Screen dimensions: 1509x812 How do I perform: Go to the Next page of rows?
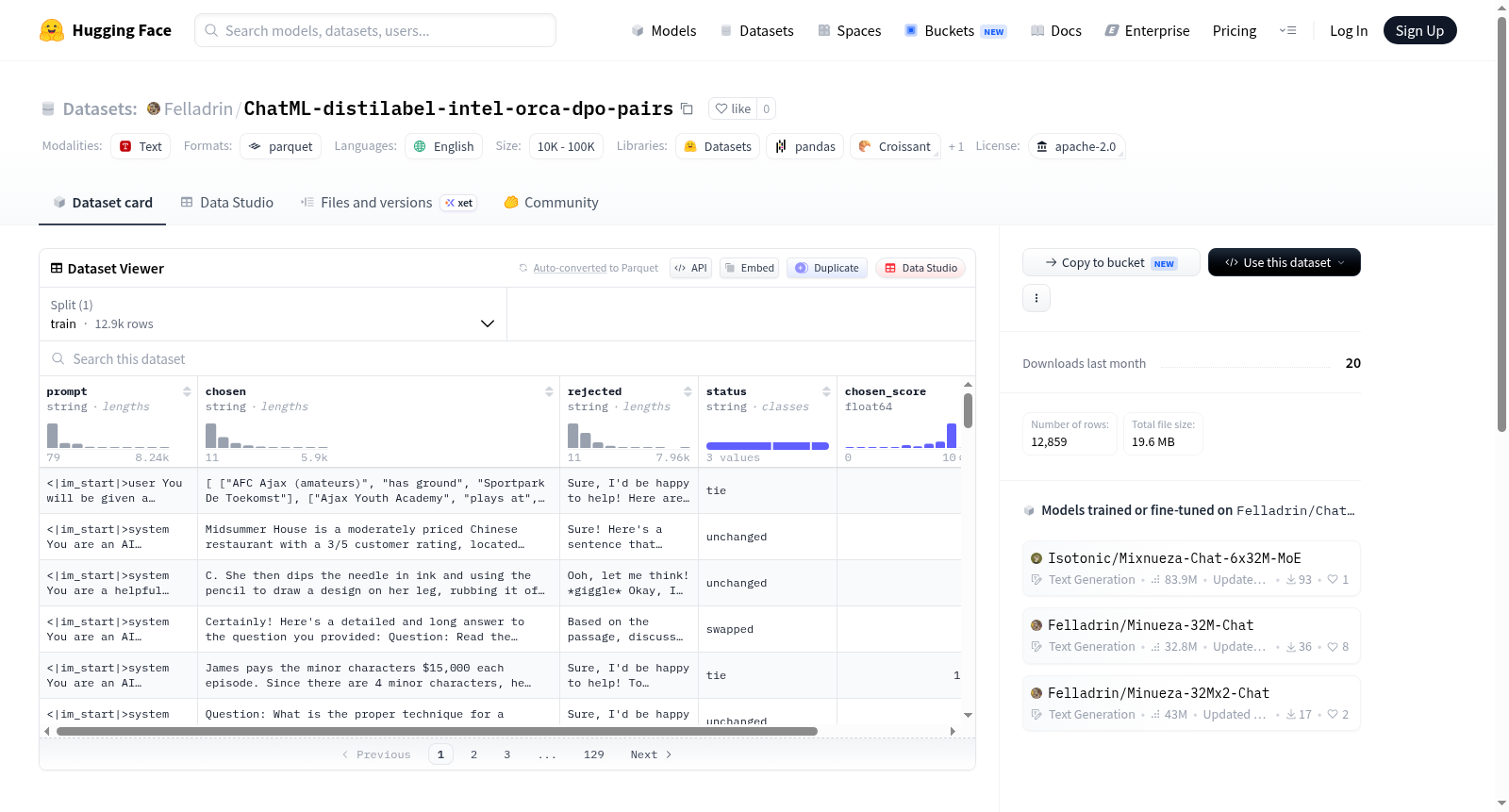[x=651, y=754]
